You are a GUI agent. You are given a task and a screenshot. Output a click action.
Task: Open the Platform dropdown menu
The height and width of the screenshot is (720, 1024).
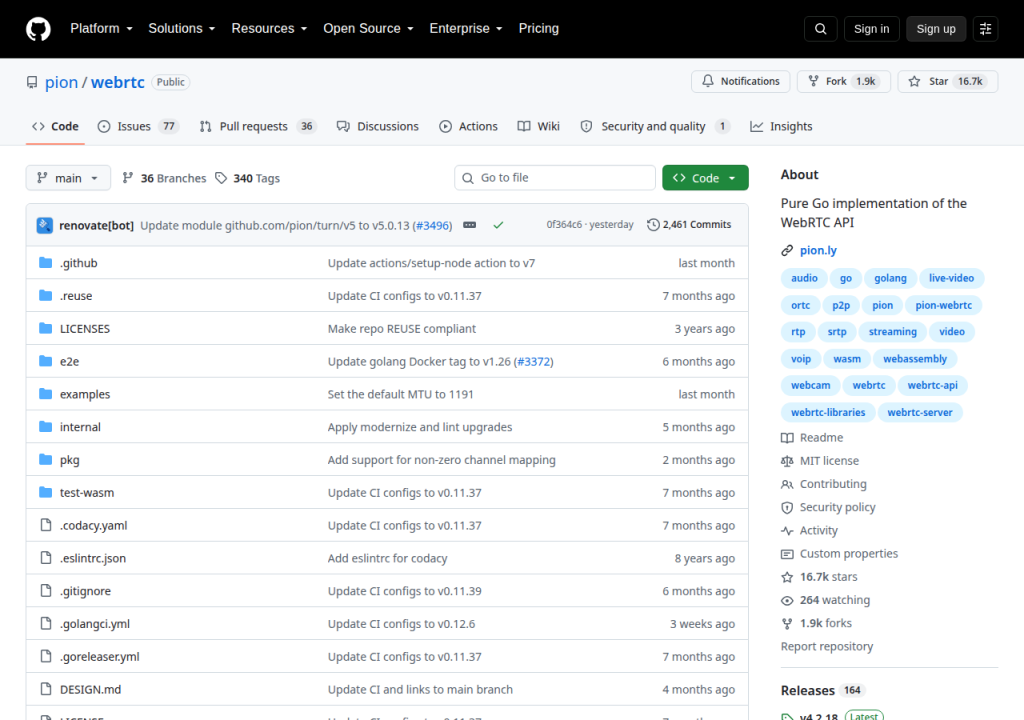[101, 29]
